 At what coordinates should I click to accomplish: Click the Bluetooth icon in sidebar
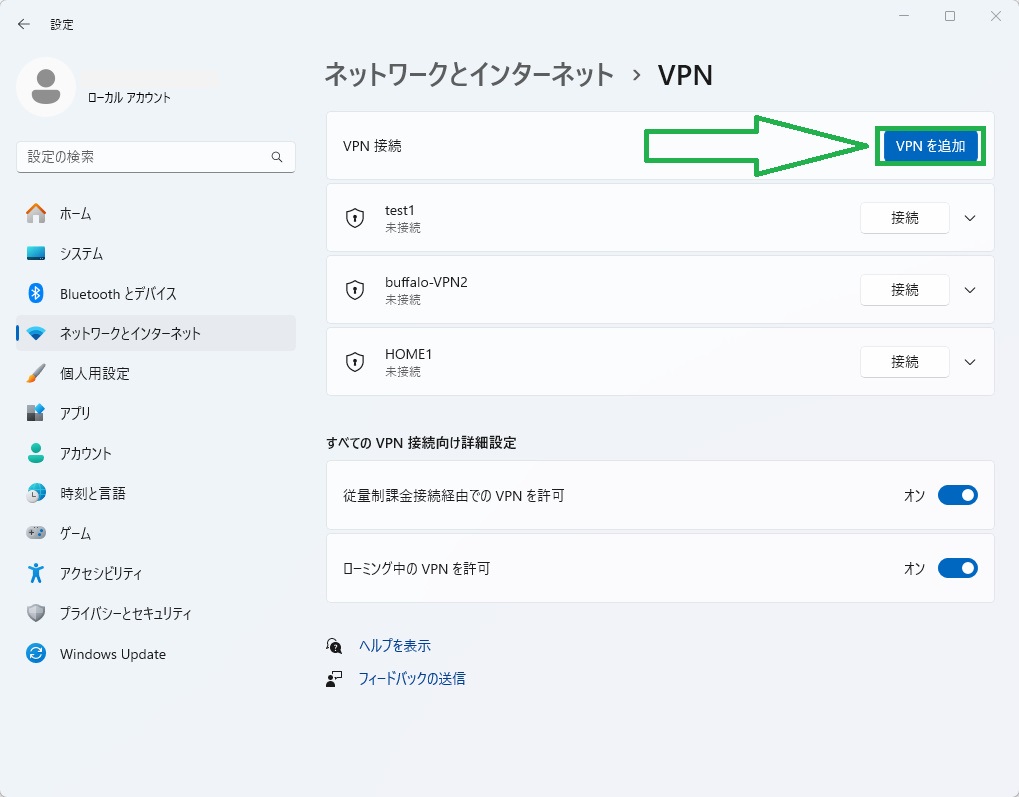36,293
